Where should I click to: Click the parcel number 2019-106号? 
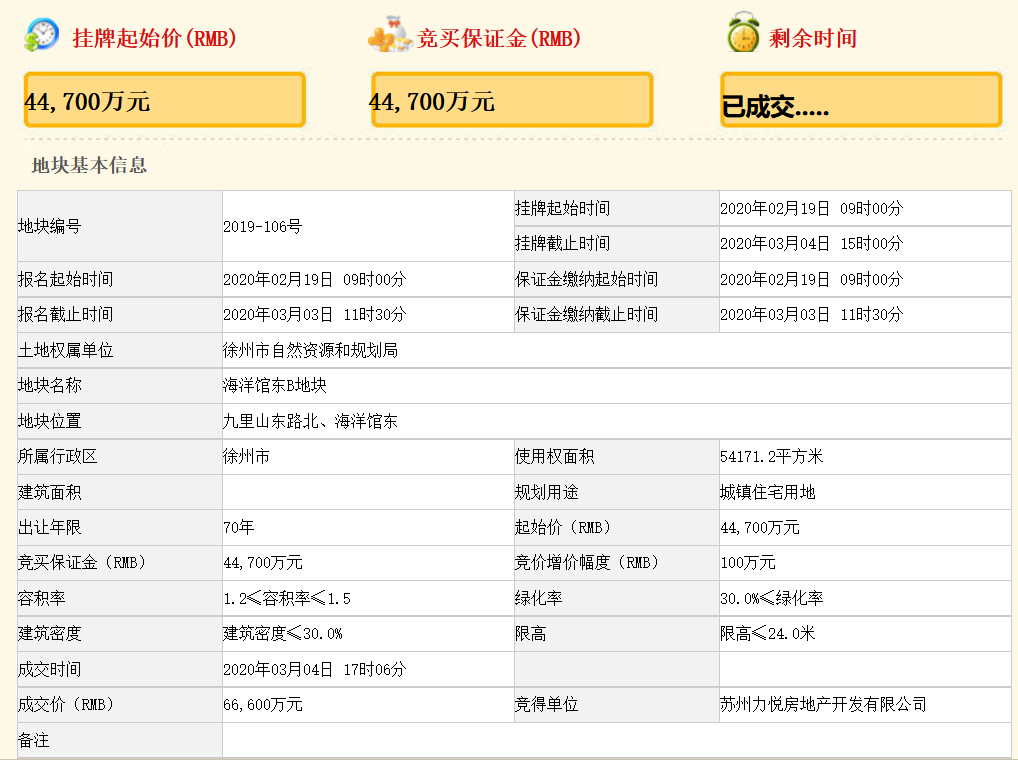click(262, 227)
